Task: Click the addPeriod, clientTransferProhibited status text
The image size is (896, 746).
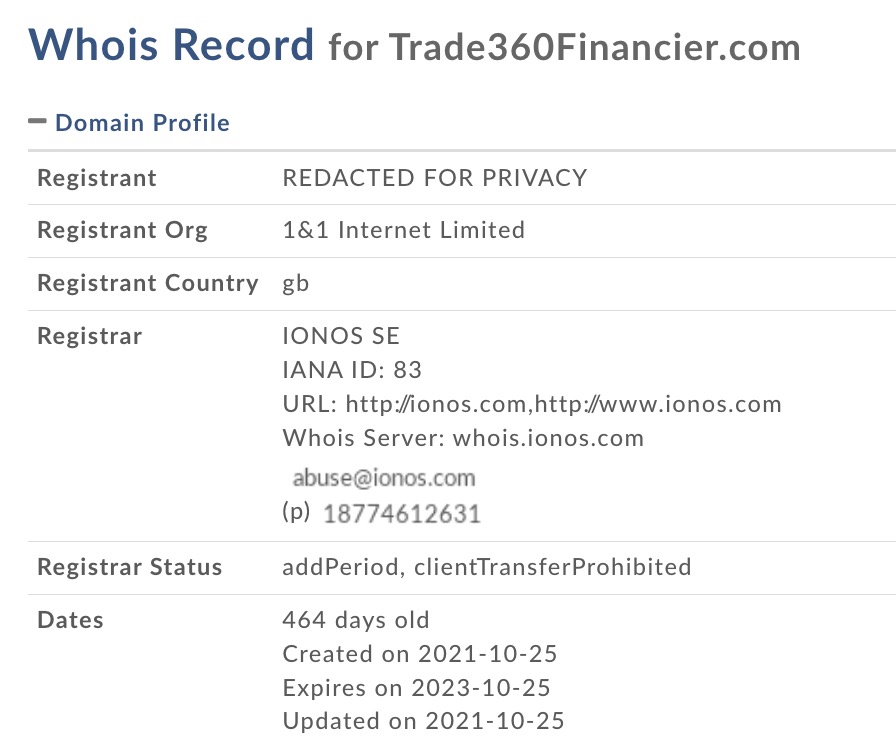Action: click(486, 567)
